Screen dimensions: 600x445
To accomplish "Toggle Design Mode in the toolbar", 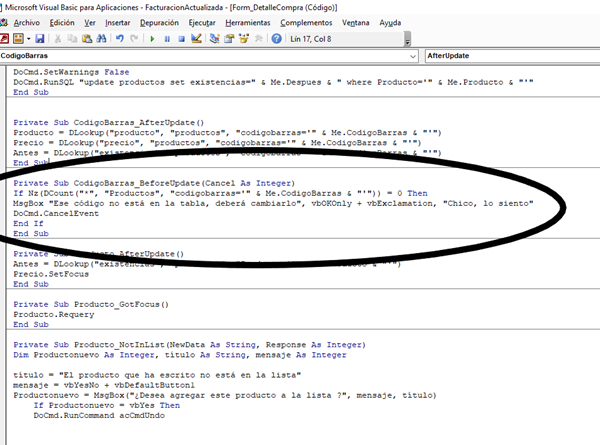I will coord(196,38).
